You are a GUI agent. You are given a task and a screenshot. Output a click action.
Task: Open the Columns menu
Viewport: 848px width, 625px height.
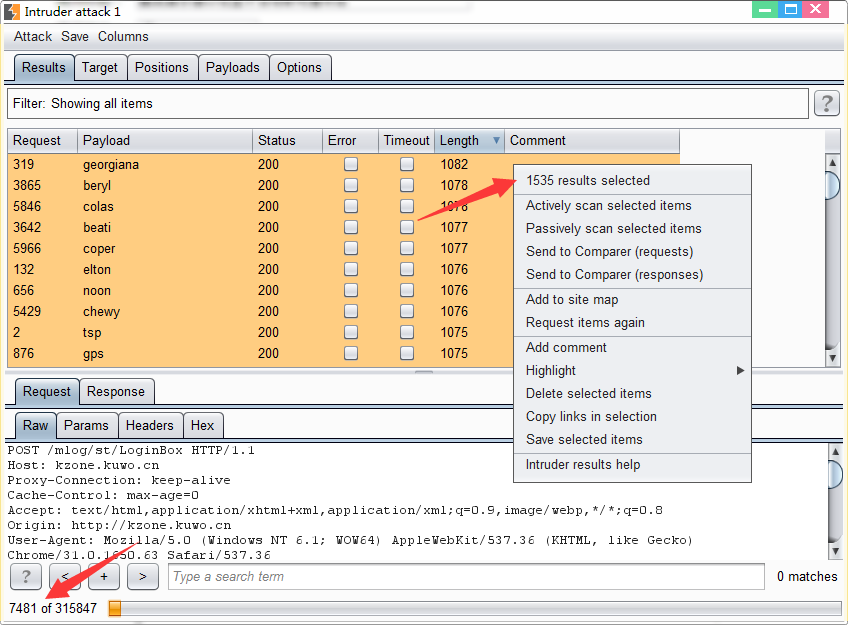[x=123, y=36]
